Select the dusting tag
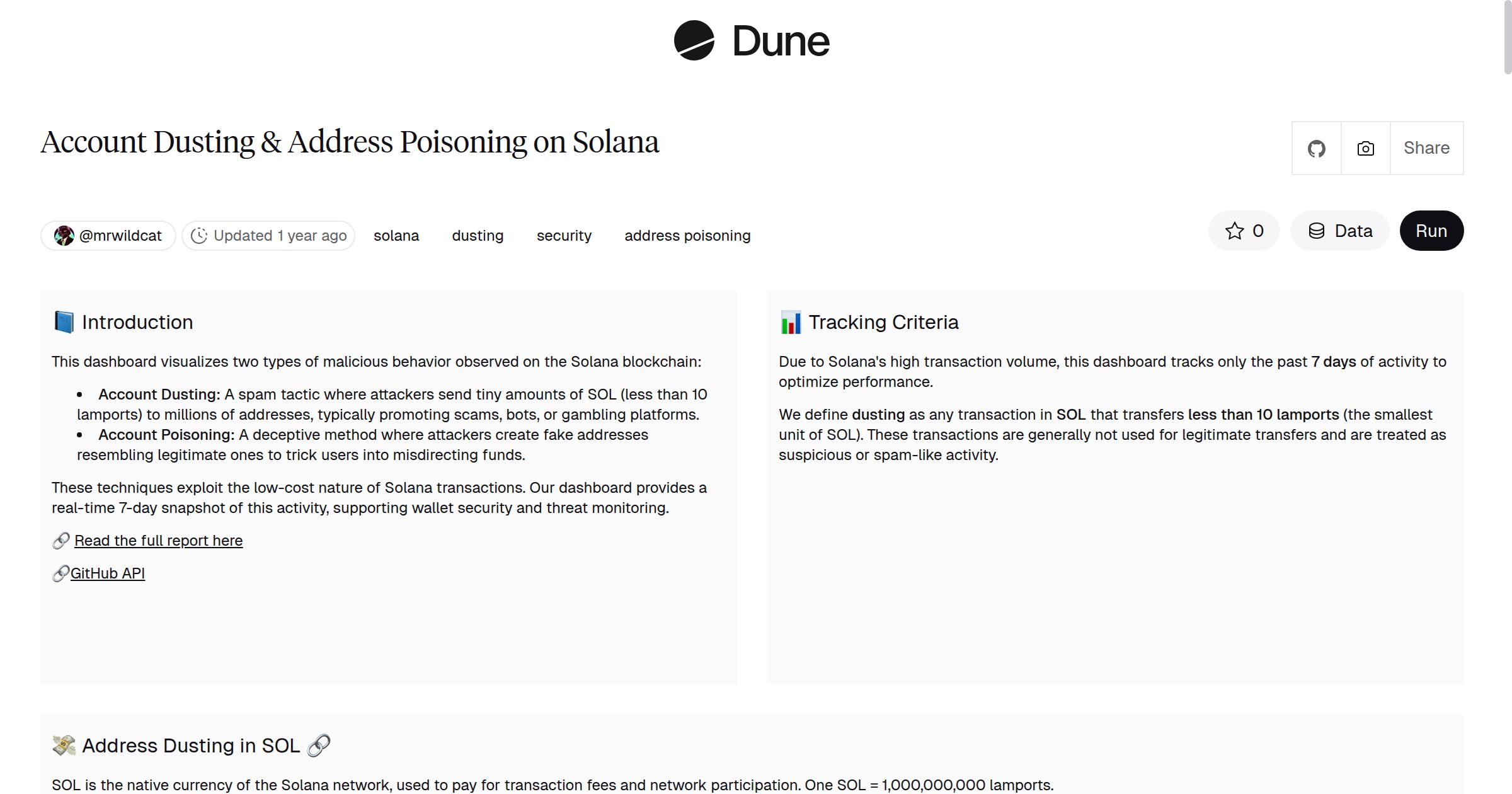The height and width of the screenshot is (794, 1512). coord(477,235)
